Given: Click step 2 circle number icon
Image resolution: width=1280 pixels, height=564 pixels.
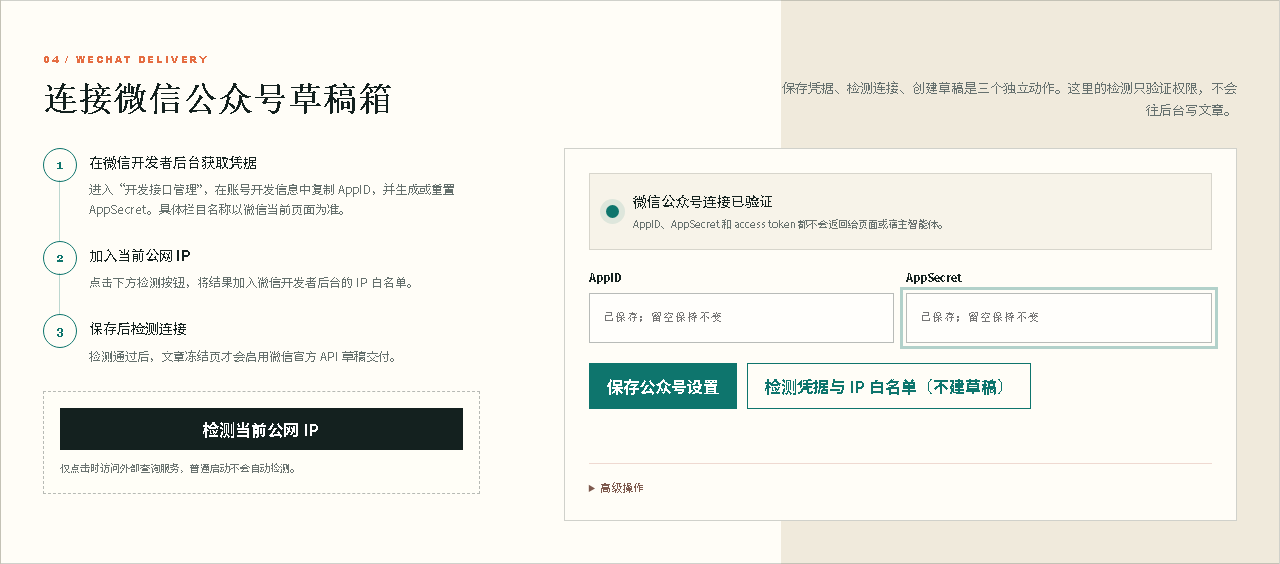Looking at the screenshot, I should tap(60, 258).
